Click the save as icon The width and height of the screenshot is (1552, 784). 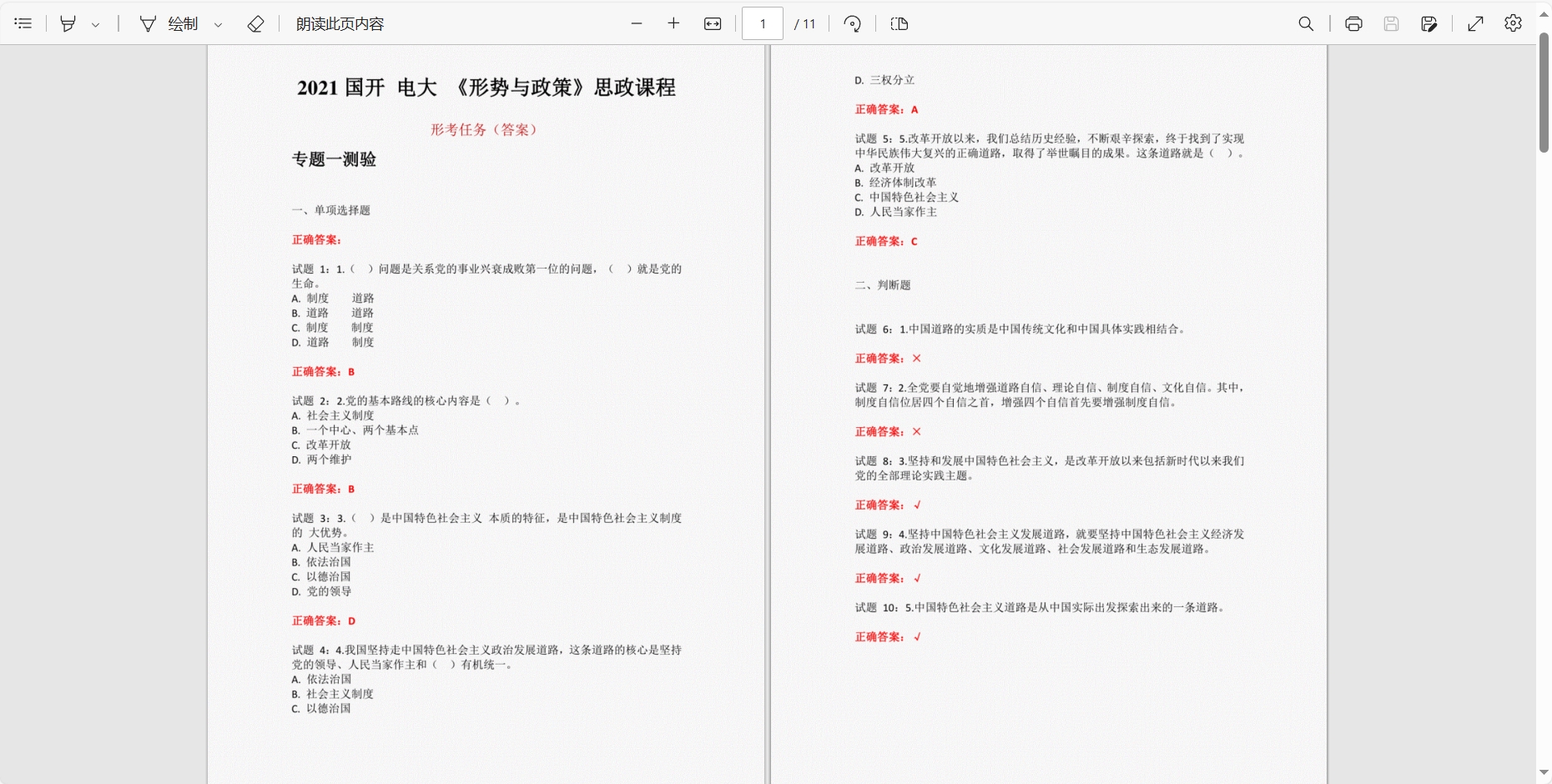pos(1429,23)
